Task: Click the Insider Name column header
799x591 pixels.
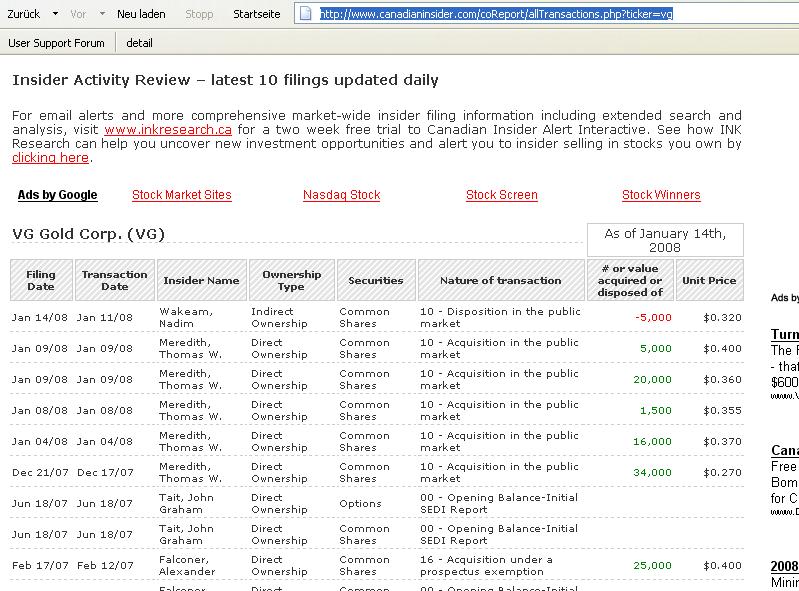Action: 202,280
